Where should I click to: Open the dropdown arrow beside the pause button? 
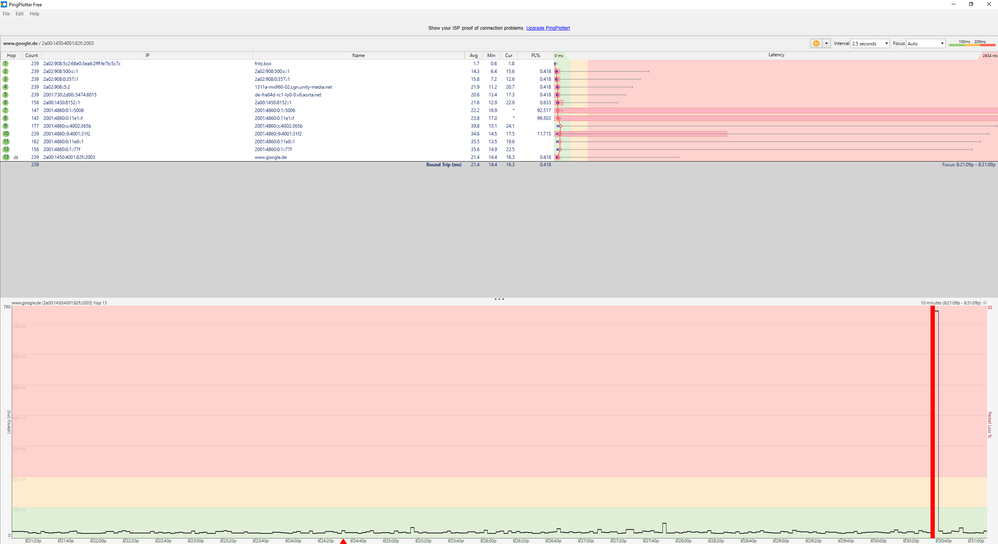pyautogui.click(x=826, y=43)
